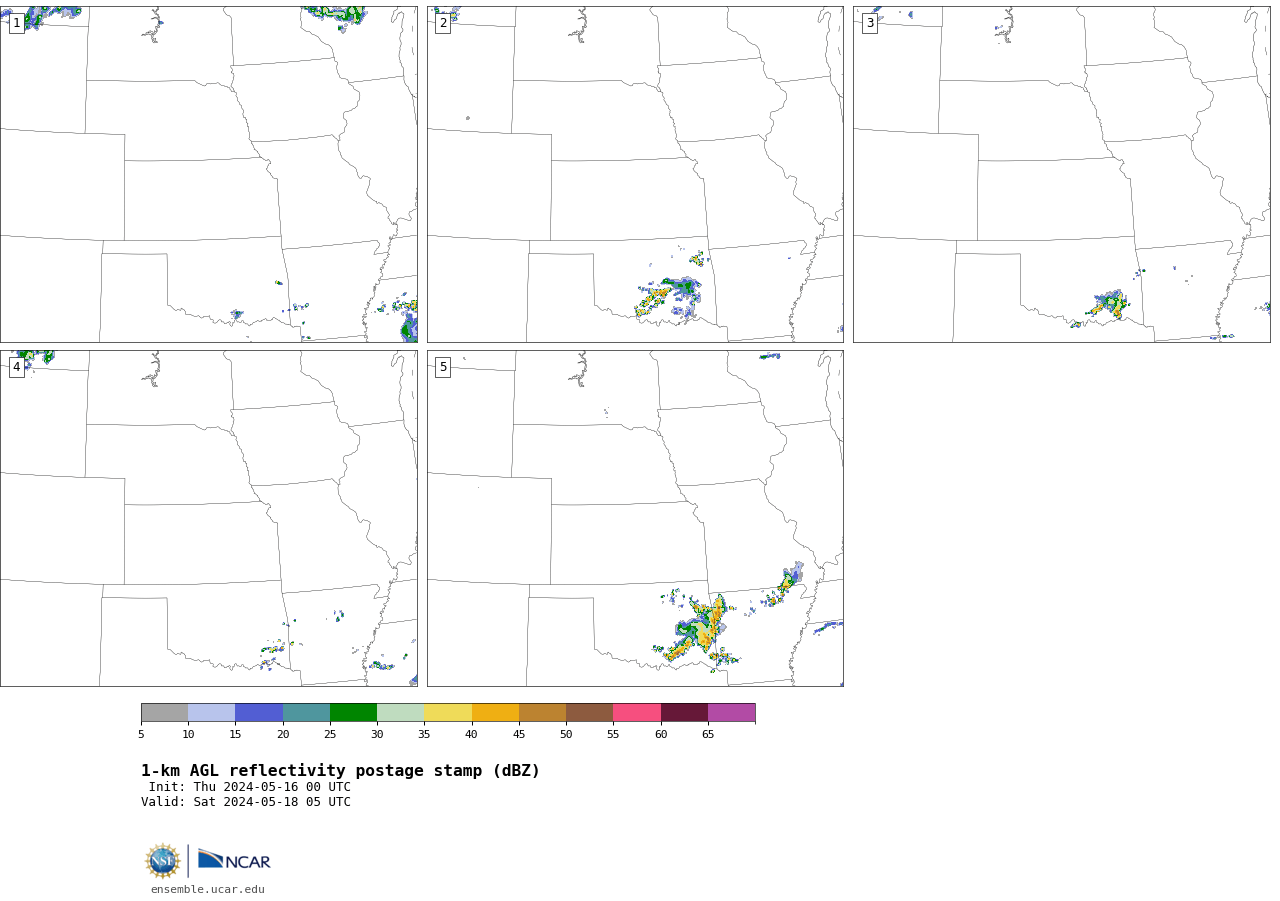This screenshot has width=1280, height=901.
Task: Click the '1-km AGL reflectivity postage stamp' title
Action: tap(340, 771)
